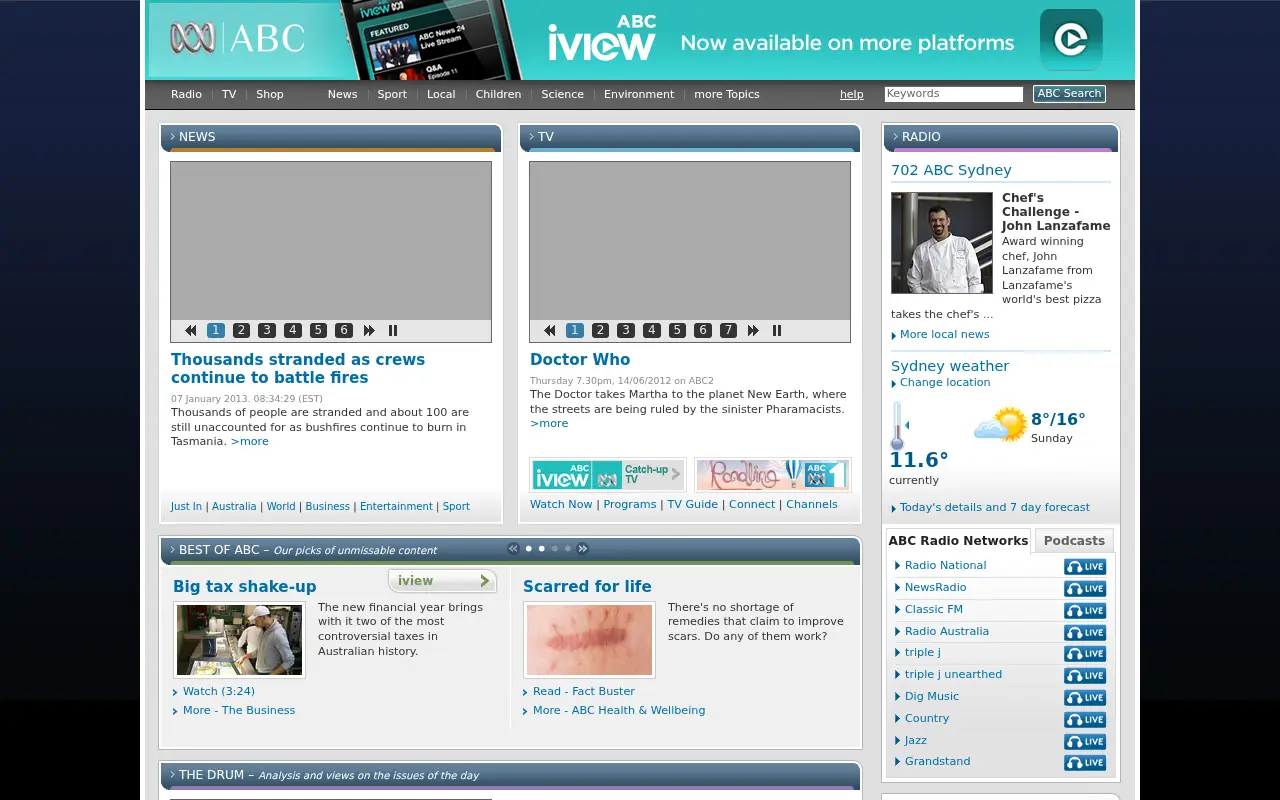Pause the News slideshow
Image resolution: width=1280 pixels, height=800 pixels.
(393, 331)
